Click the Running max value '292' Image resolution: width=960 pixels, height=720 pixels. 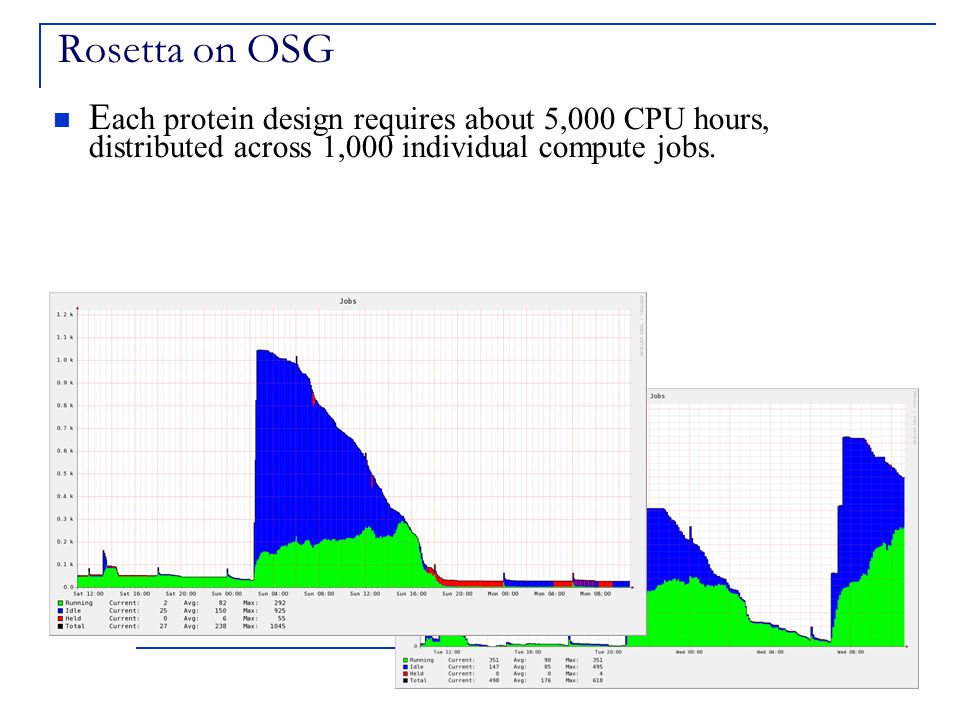click(x=280, y=603)
